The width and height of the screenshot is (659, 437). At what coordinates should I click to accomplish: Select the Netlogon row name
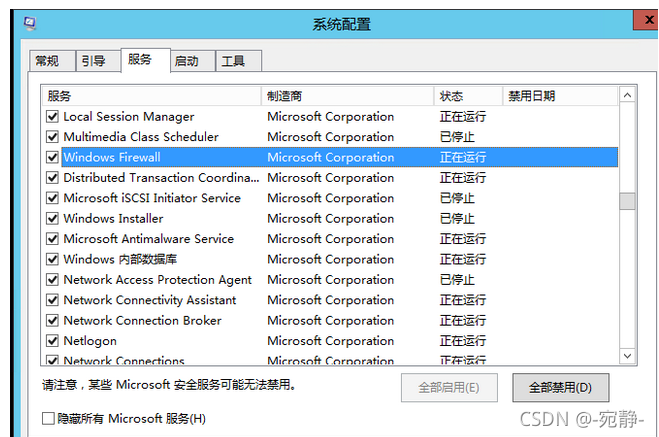pos(90,341)
